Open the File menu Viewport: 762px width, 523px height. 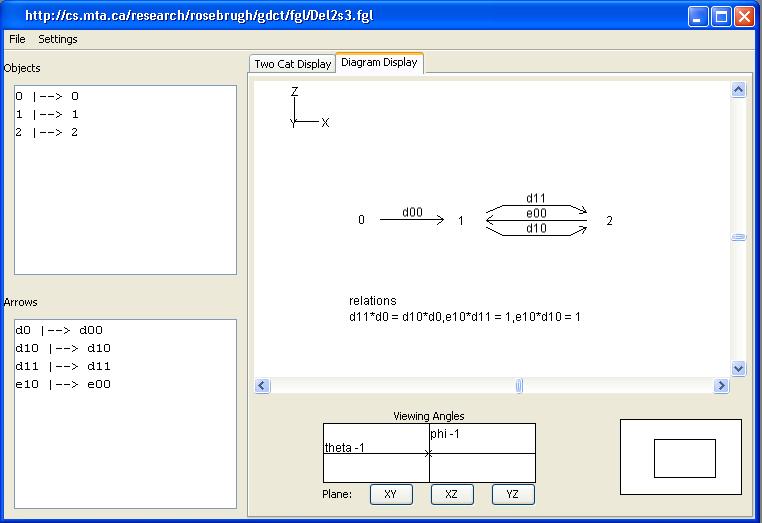(x=17, y=39)
